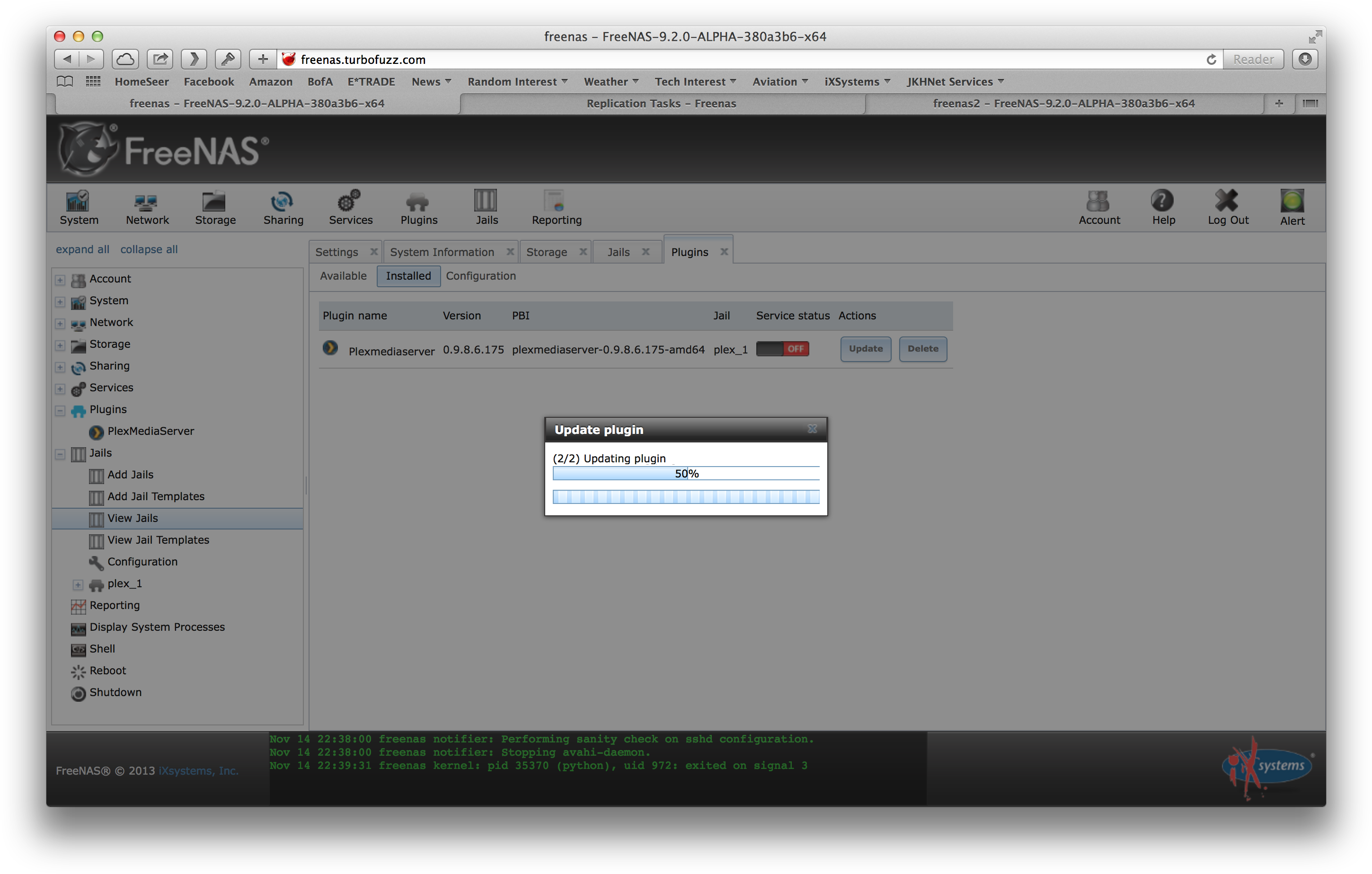The height and width of the screenshot is (874, 1372).
Task: Close the Settings tab
Action: pos(374,251)
